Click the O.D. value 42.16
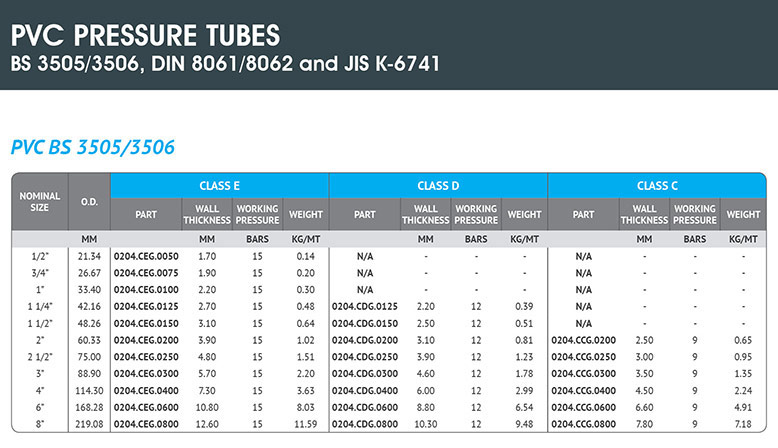This screenshot has height=448, width=778. (89, 307)
